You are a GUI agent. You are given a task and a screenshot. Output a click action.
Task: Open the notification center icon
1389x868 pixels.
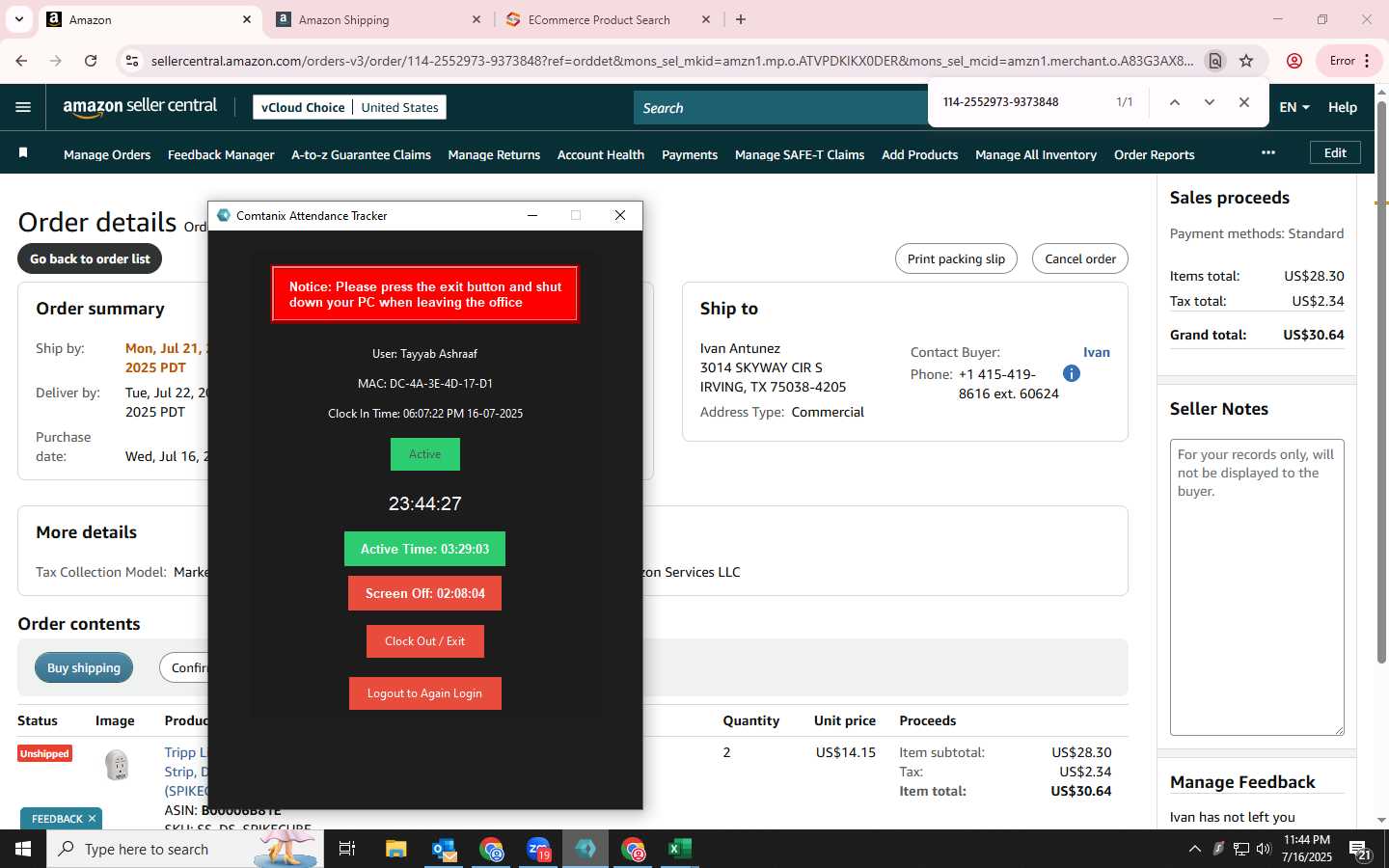point(1360,850)
